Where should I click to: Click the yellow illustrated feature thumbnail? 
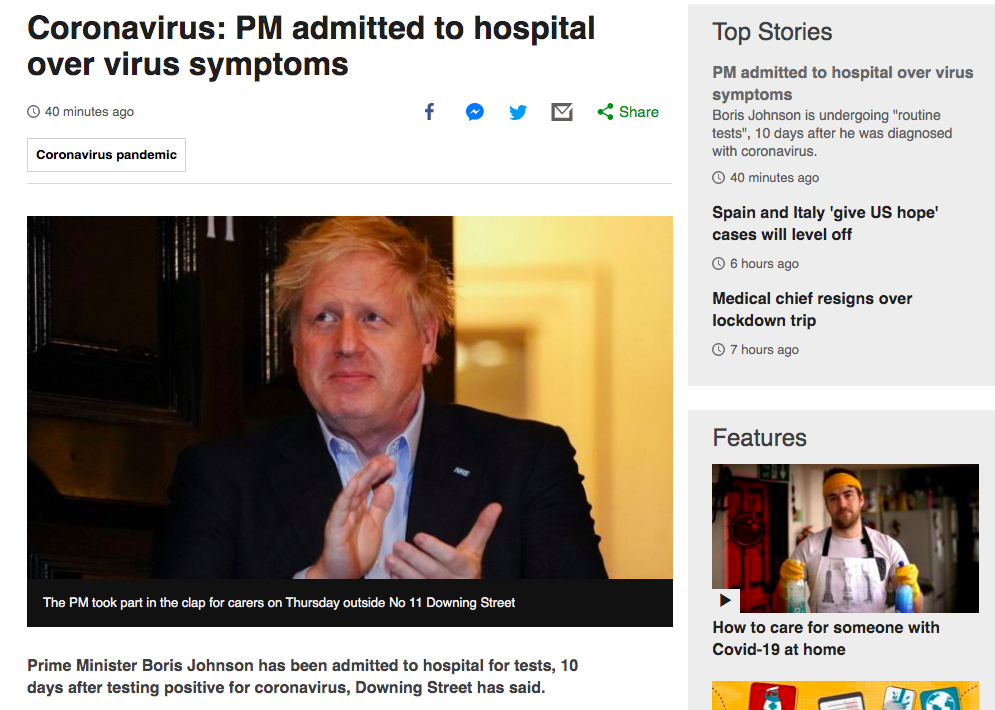pos(845,695)
